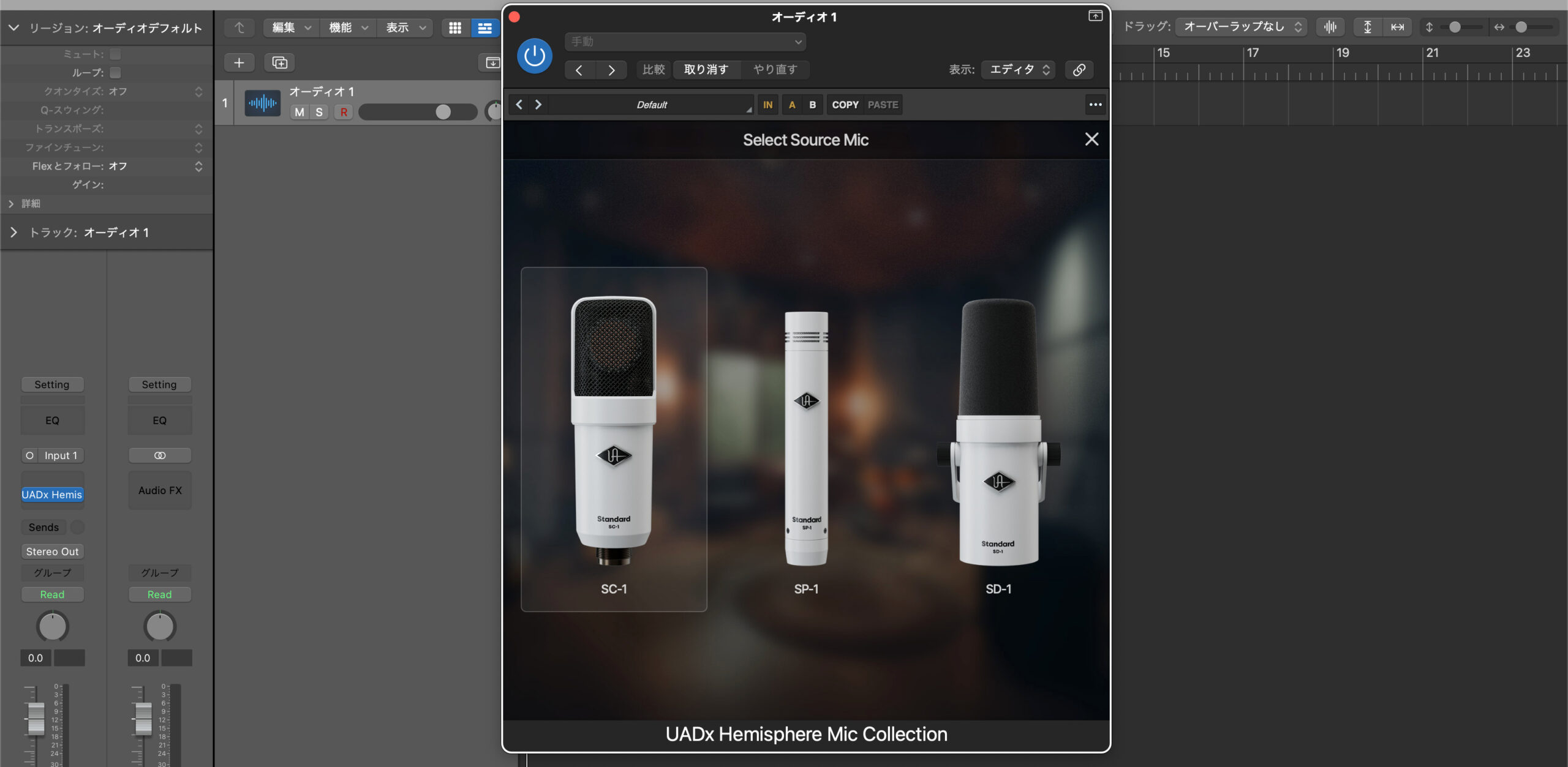Solo track オーディオ 1
Viewport: 1568px width, 767px height.
tap(319, 112)
